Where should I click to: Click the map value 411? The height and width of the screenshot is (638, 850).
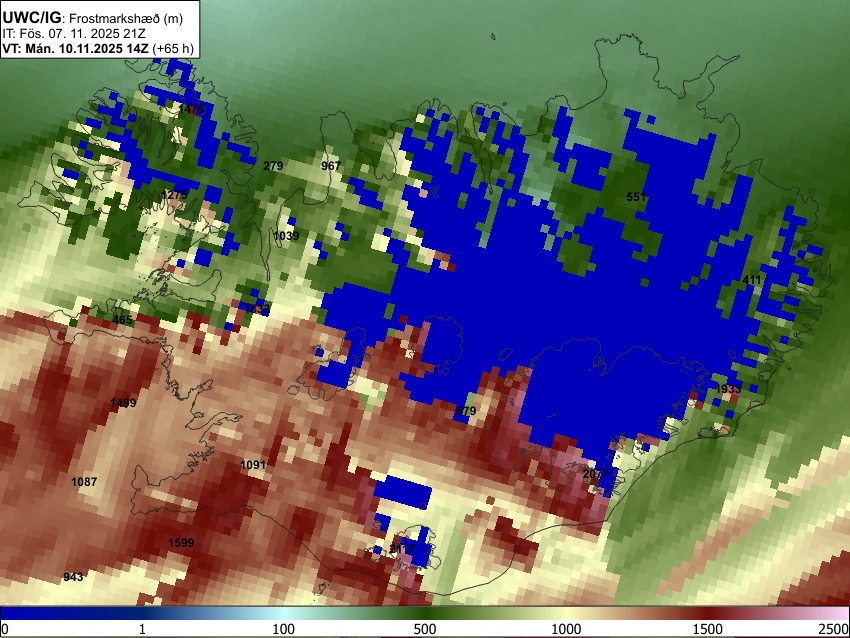pos(752,280)
